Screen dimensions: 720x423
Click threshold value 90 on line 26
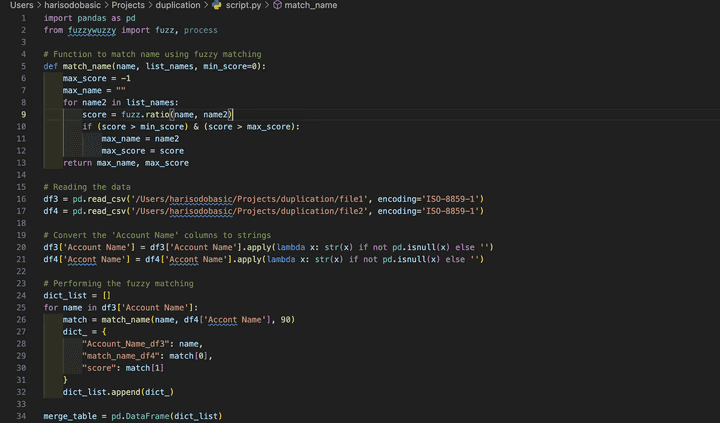point(286,320)
